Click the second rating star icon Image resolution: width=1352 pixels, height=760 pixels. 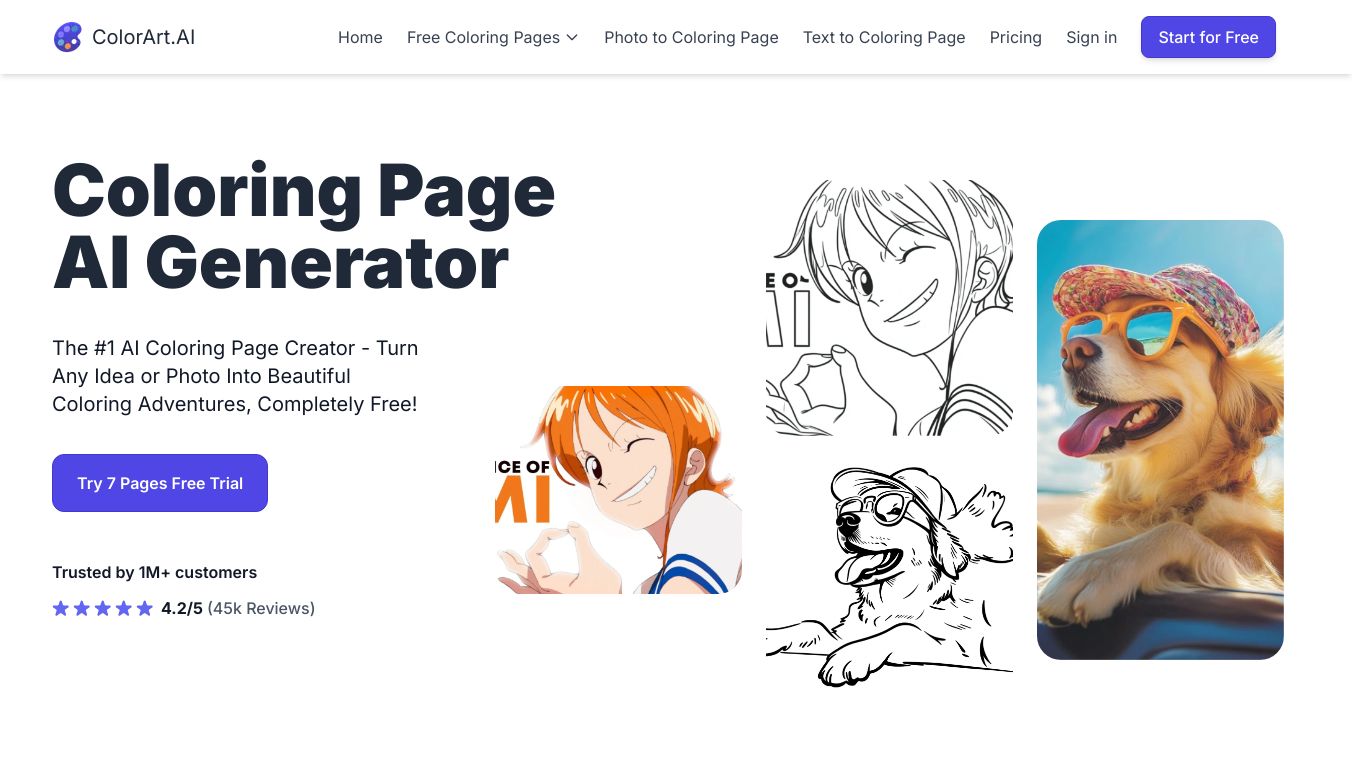82,608
